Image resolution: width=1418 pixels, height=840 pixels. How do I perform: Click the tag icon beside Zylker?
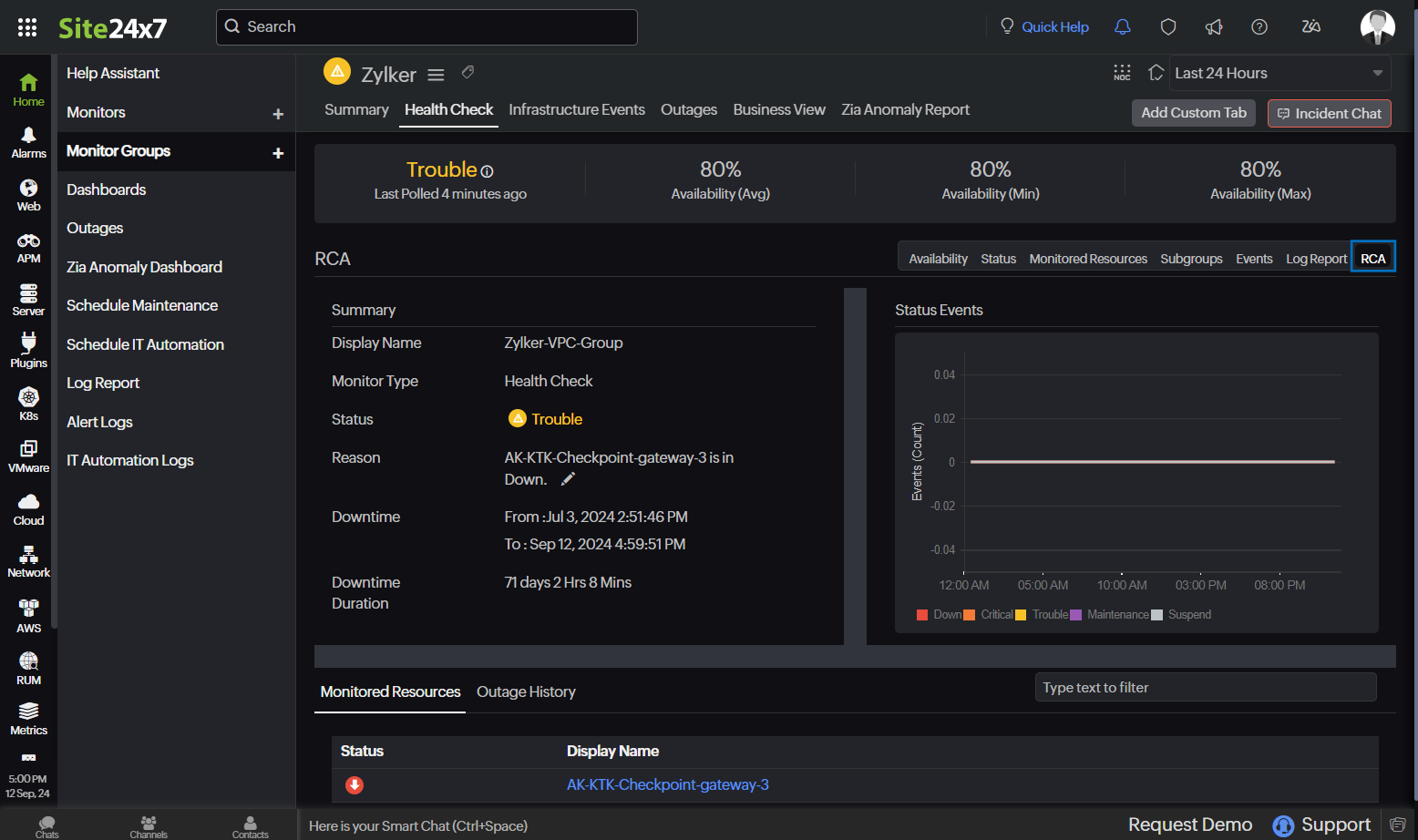tap(468, 72)
